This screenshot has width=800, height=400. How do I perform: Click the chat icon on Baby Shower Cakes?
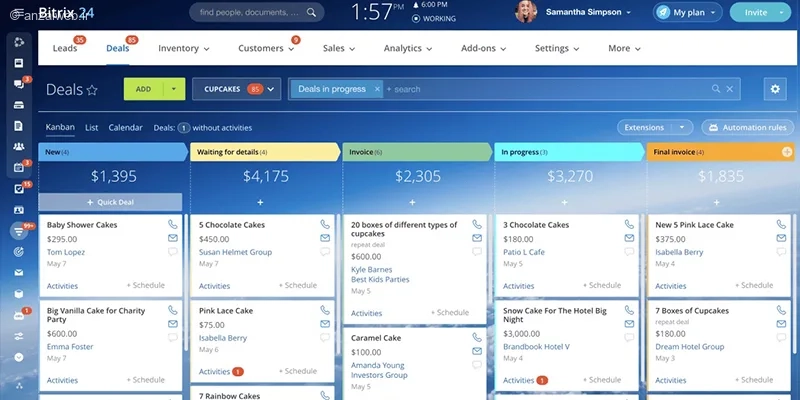172,252
